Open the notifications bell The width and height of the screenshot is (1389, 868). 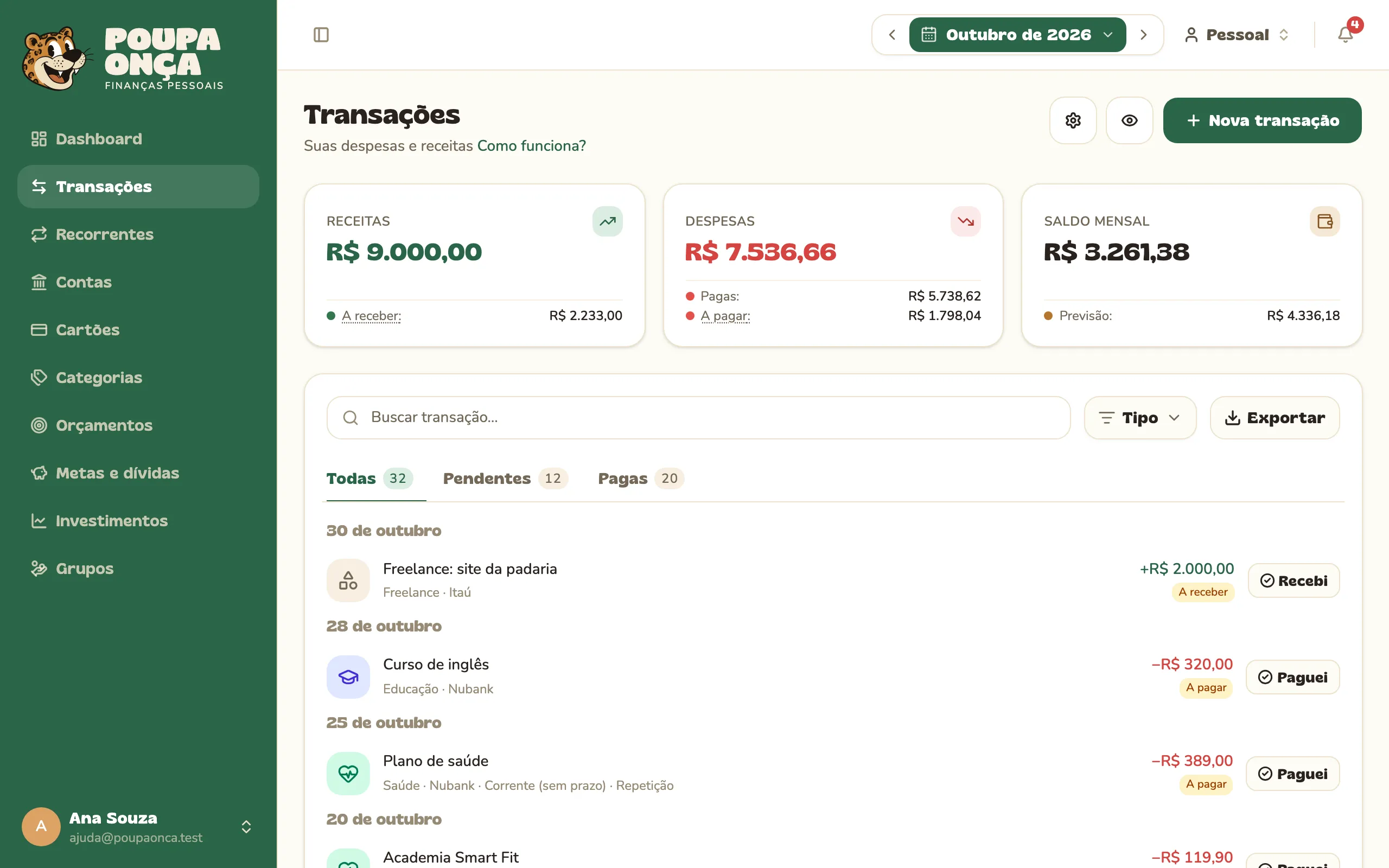(1346, 35)
